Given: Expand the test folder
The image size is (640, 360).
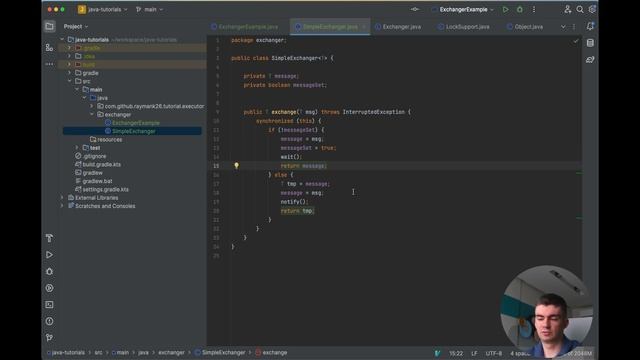Looking at the screenshot, I should tap(77, 148).
